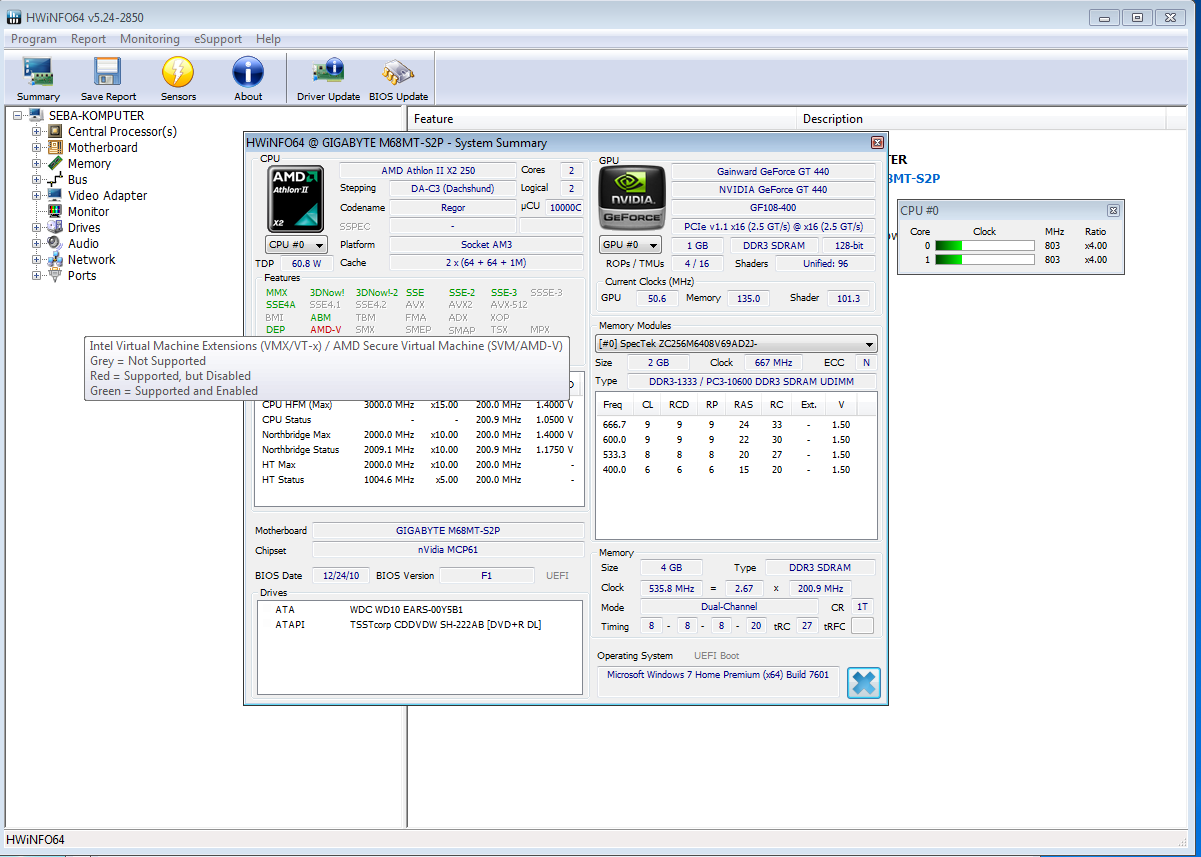Click the Central Processor(s) tree icon
Screen dimensions: 1201x857
(x=55, y=132)
